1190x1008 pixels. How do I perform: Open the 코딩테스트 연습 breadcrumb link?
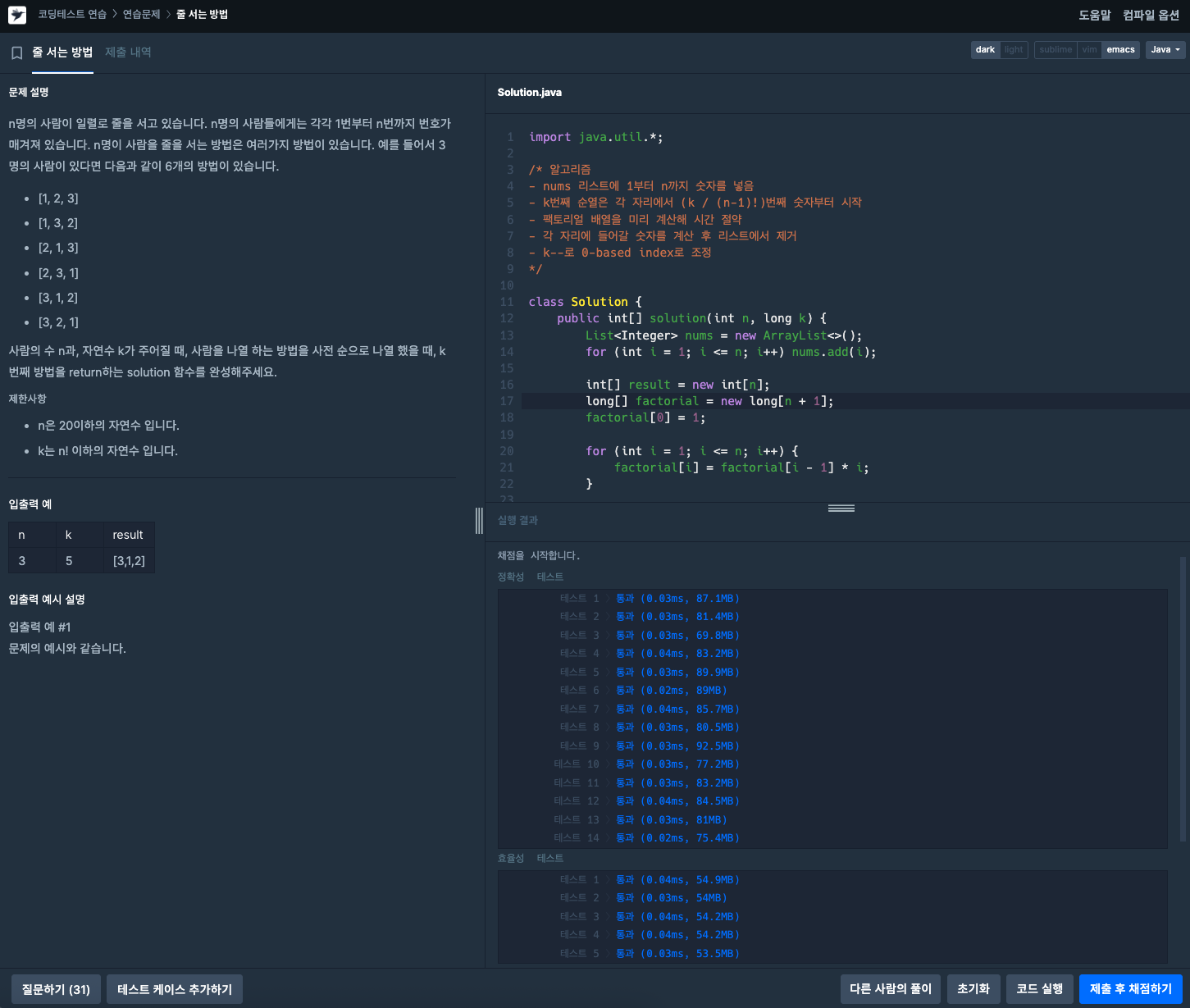click(x=72, y=15)
